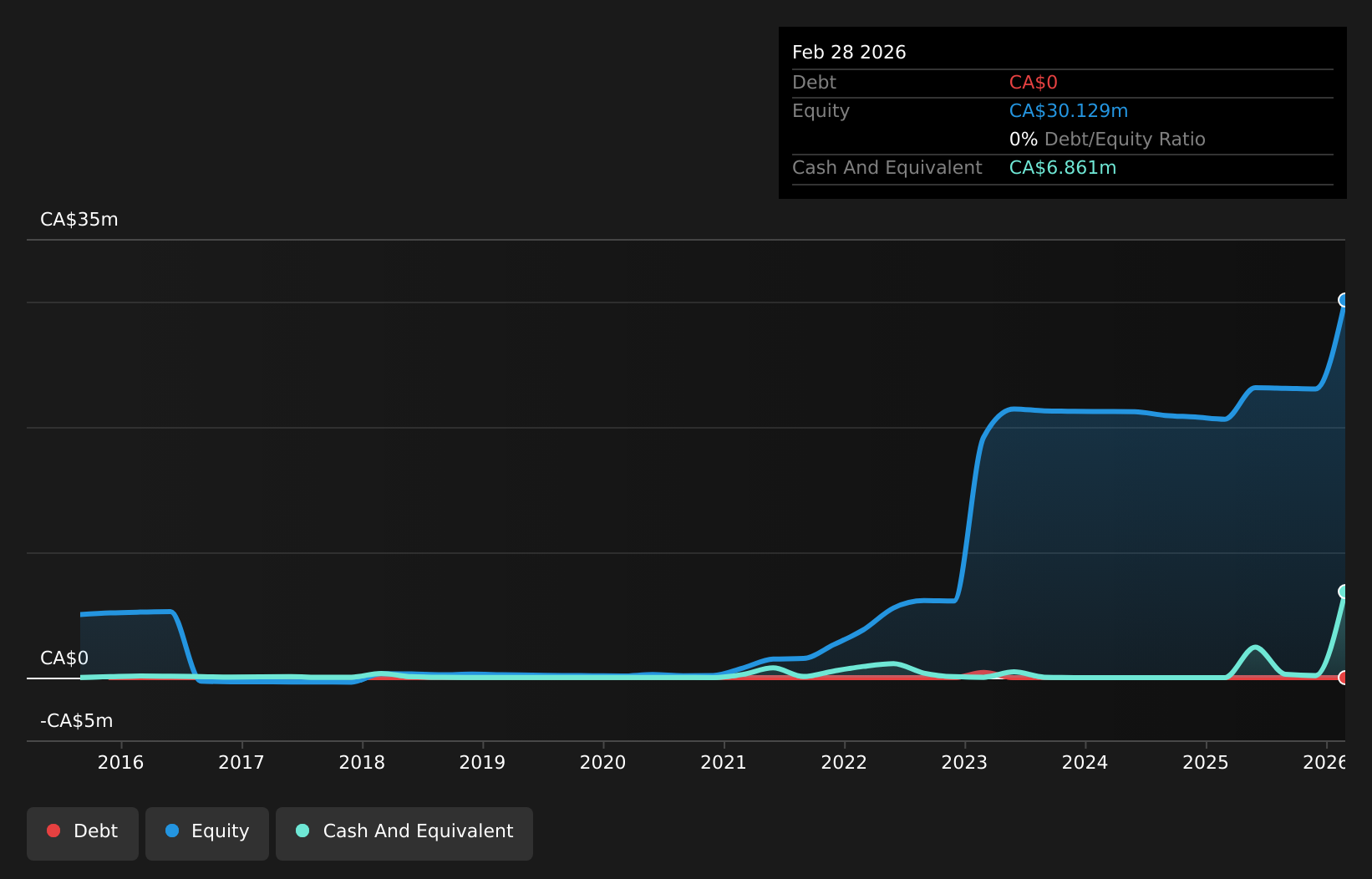Click the 2021 x-axis label
Screen dimensions: 1372x879
[724, 762]
